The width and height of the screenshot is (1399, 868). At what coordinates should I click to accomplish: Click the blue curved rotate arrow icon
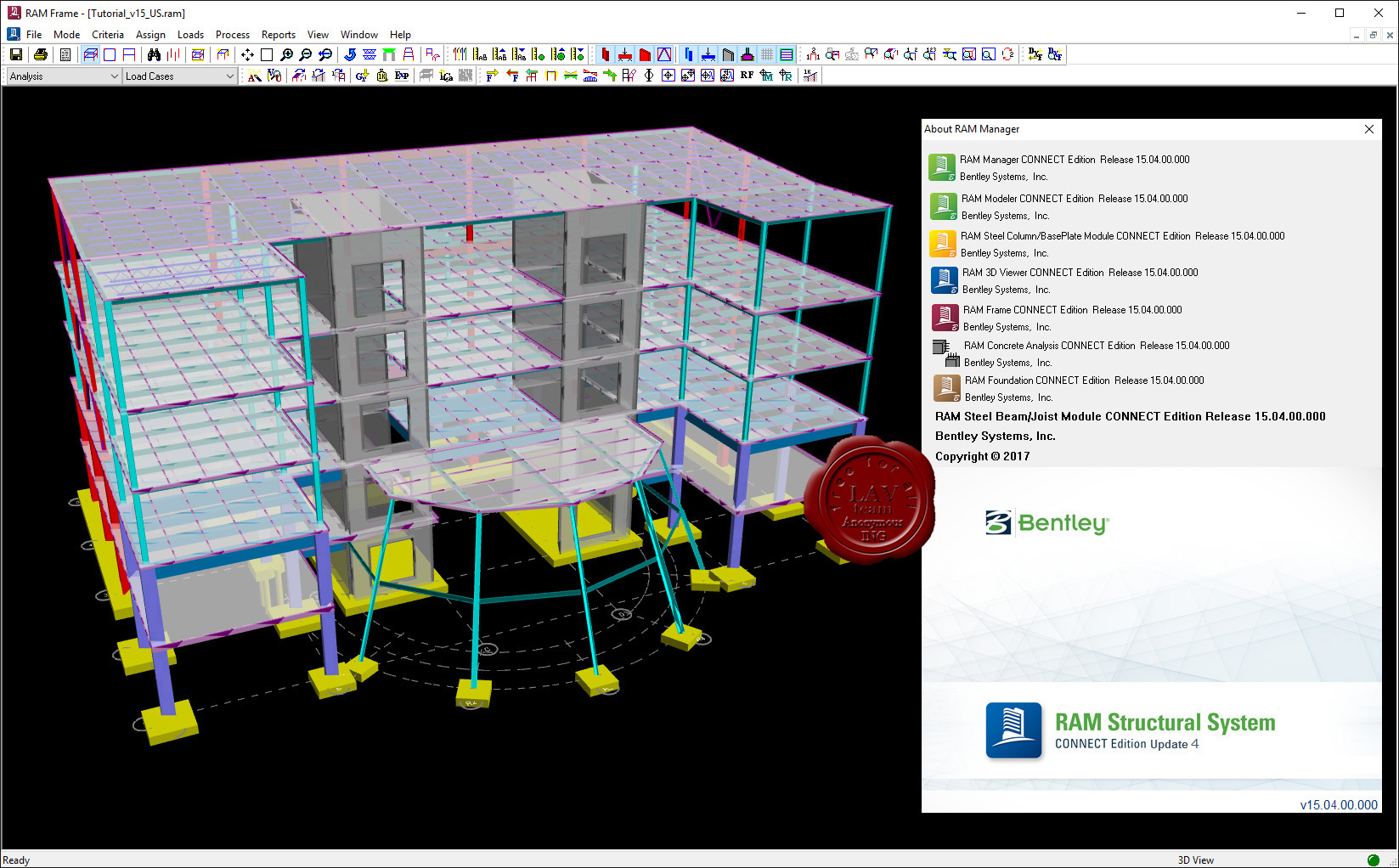350,54
